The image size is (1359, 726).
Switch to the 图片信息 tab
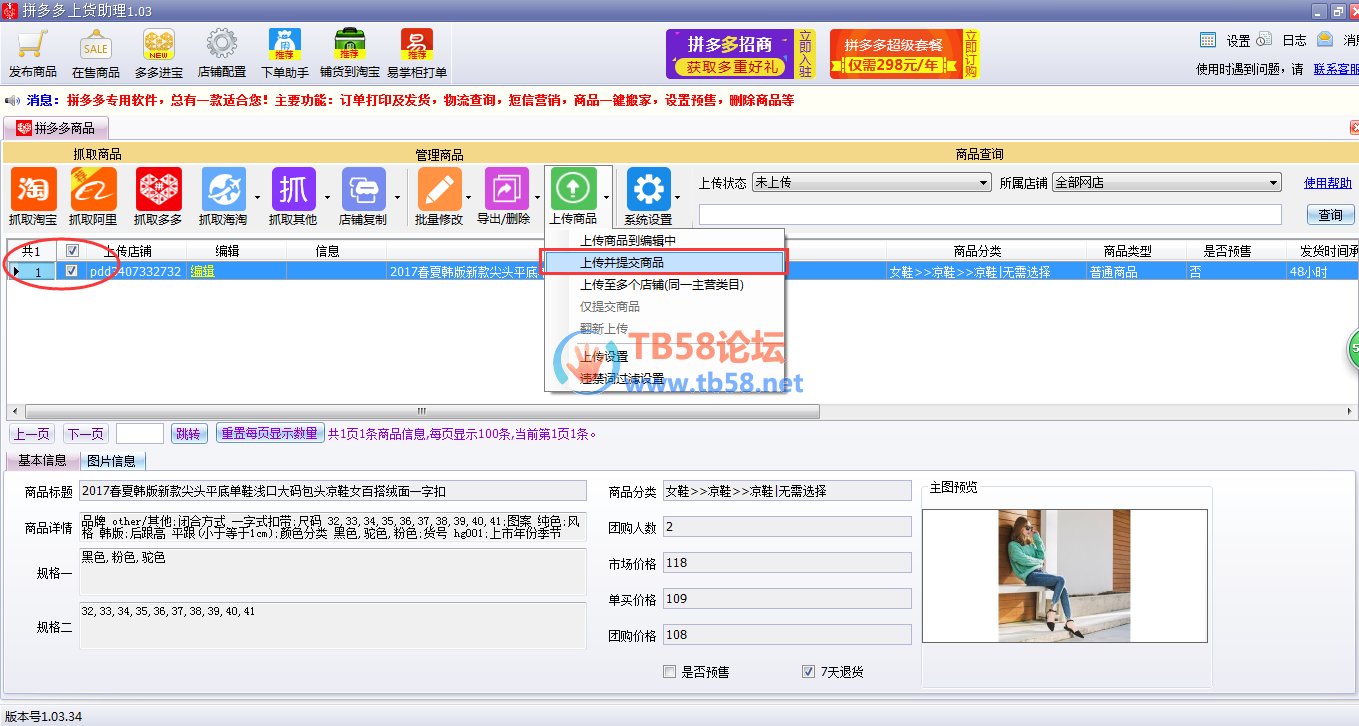(111, 461)
